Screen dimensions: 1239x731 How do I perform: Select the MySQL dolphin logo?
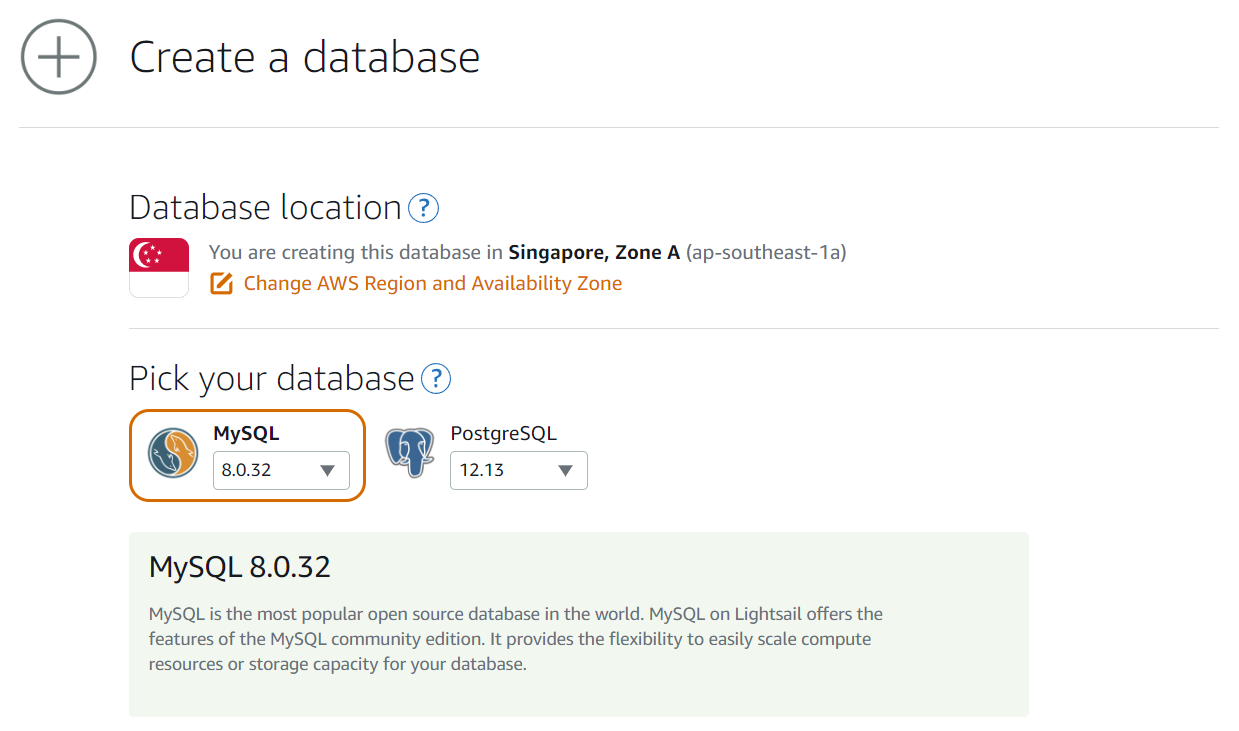[173, 452]
